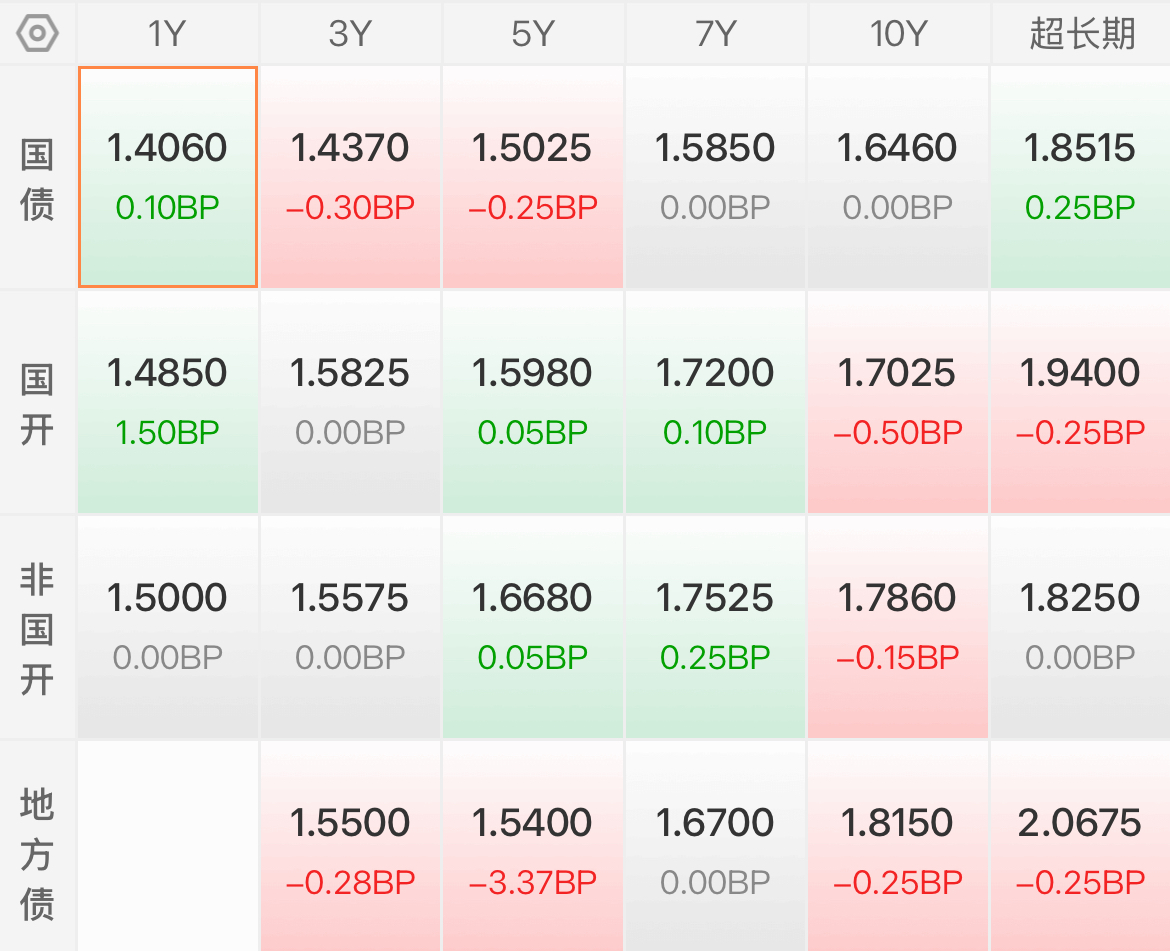The height and width of the screenshot is (951, 1170).
Task: Open 国债 3Y cell showing 1.4370
Action: pos(351,178)
